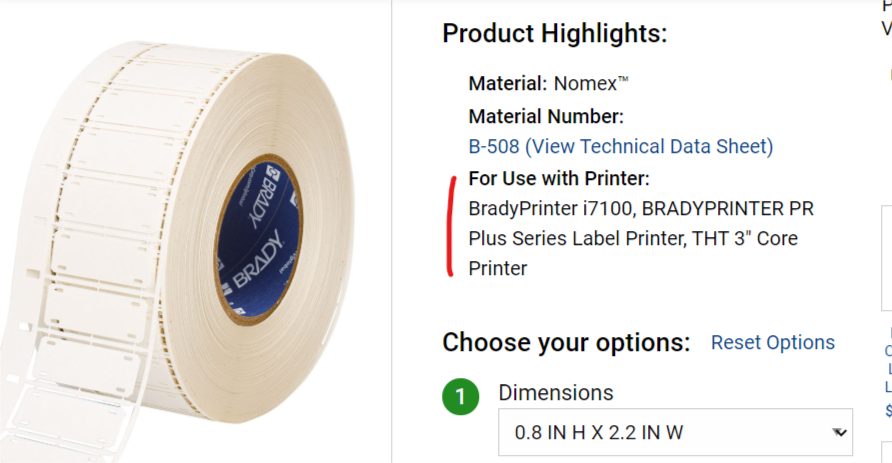Click the green step 1 circle icon

coord(460,397)
